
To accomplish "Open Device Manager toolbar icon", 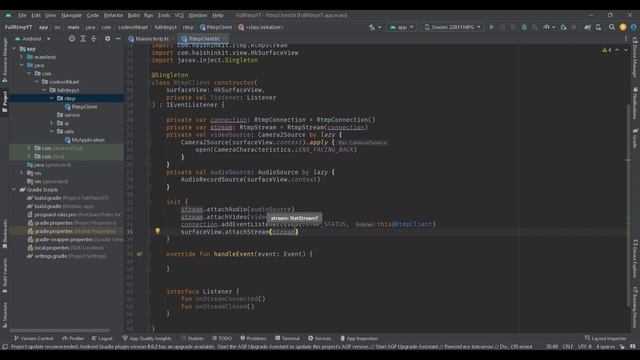I will tap(598, 27).
